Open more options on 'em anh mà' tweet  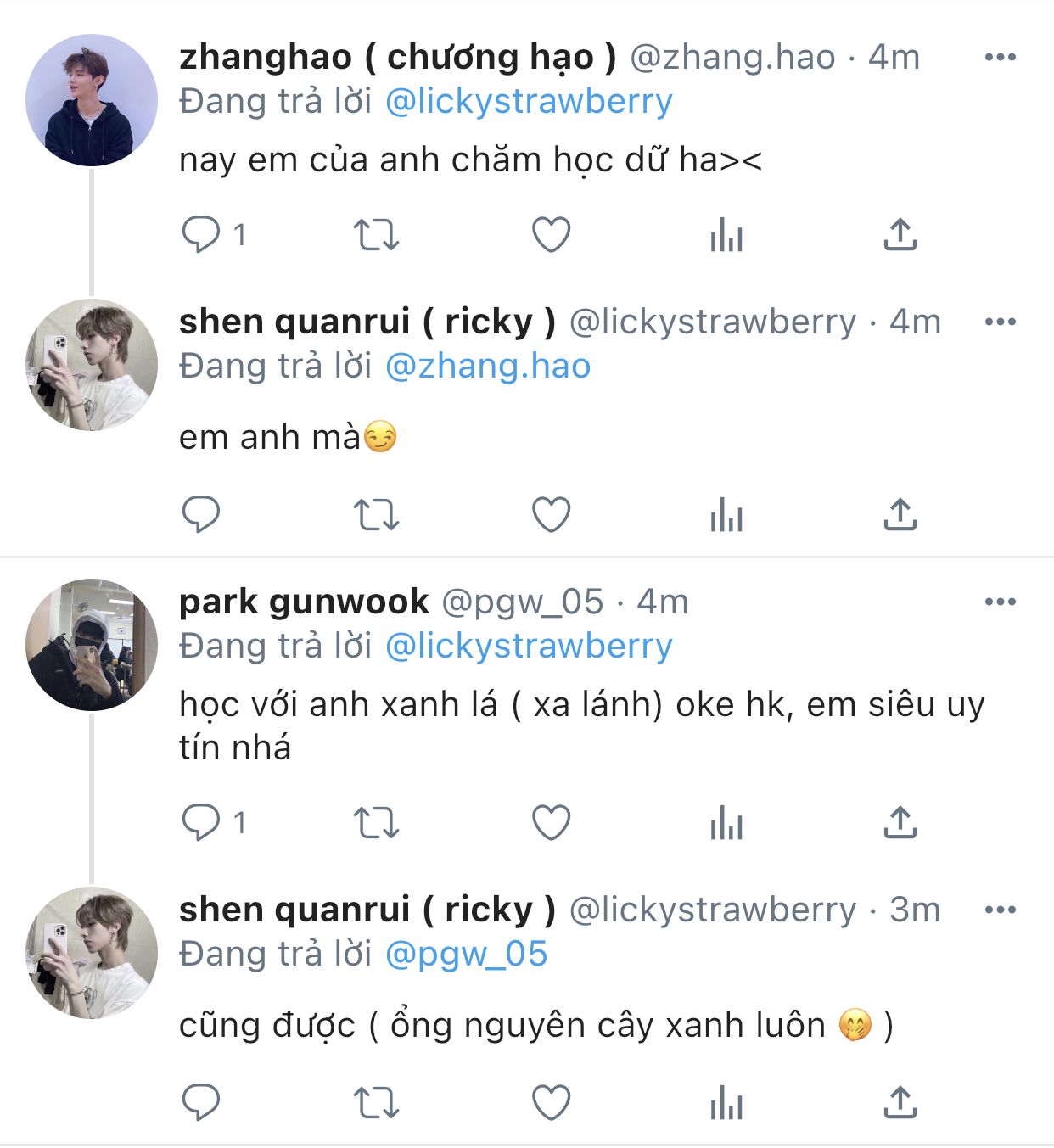click(1000, 322)
